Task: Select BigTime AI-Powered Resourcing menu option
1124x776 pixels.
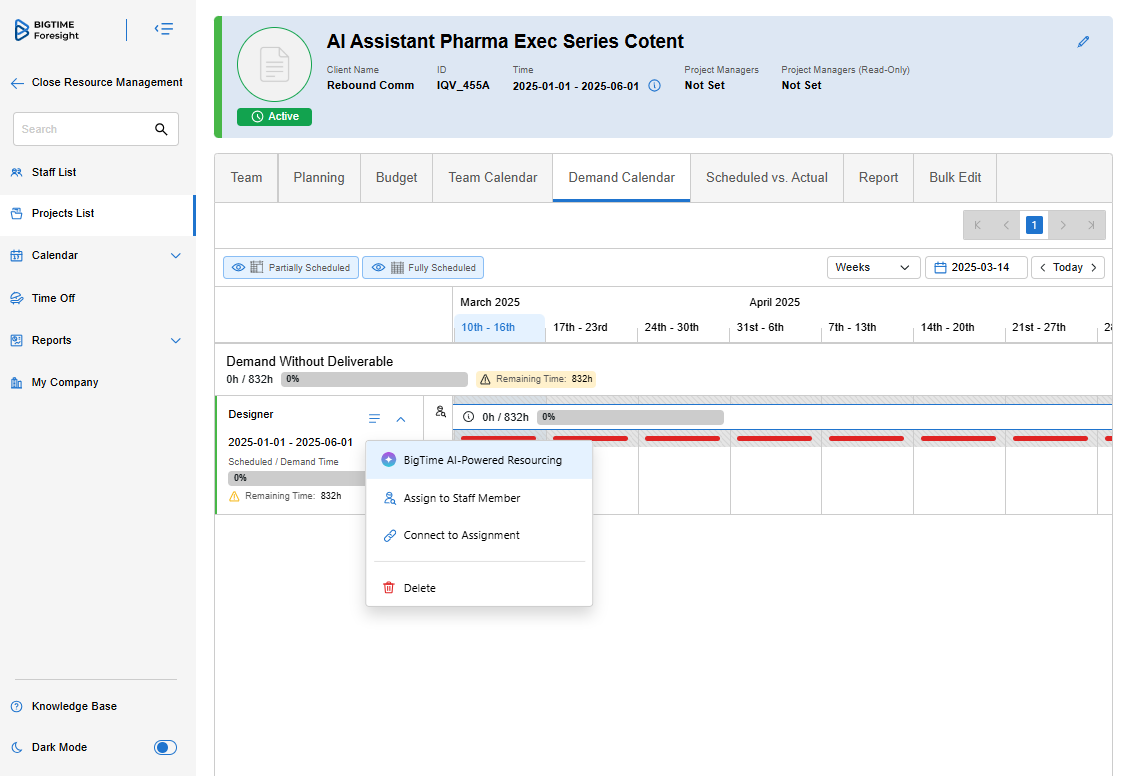Action: pos(480,460)
